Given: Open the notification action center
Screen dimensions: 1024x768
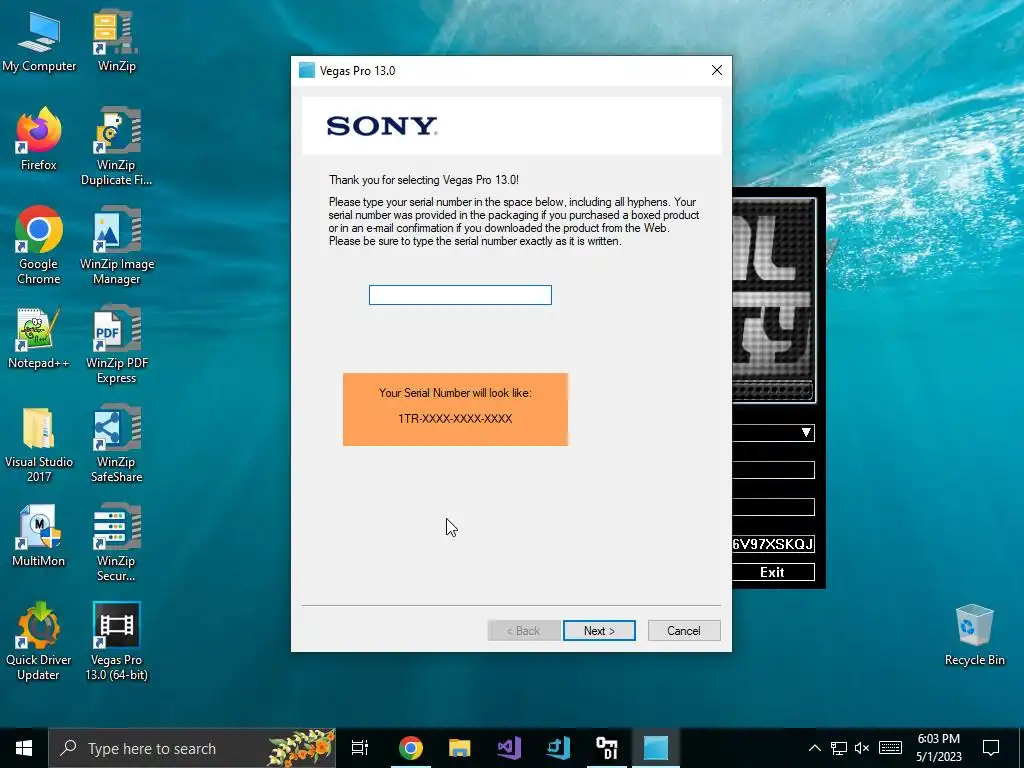Looking at the screenshot, I should pyautogui.click(x=991, y=748).
